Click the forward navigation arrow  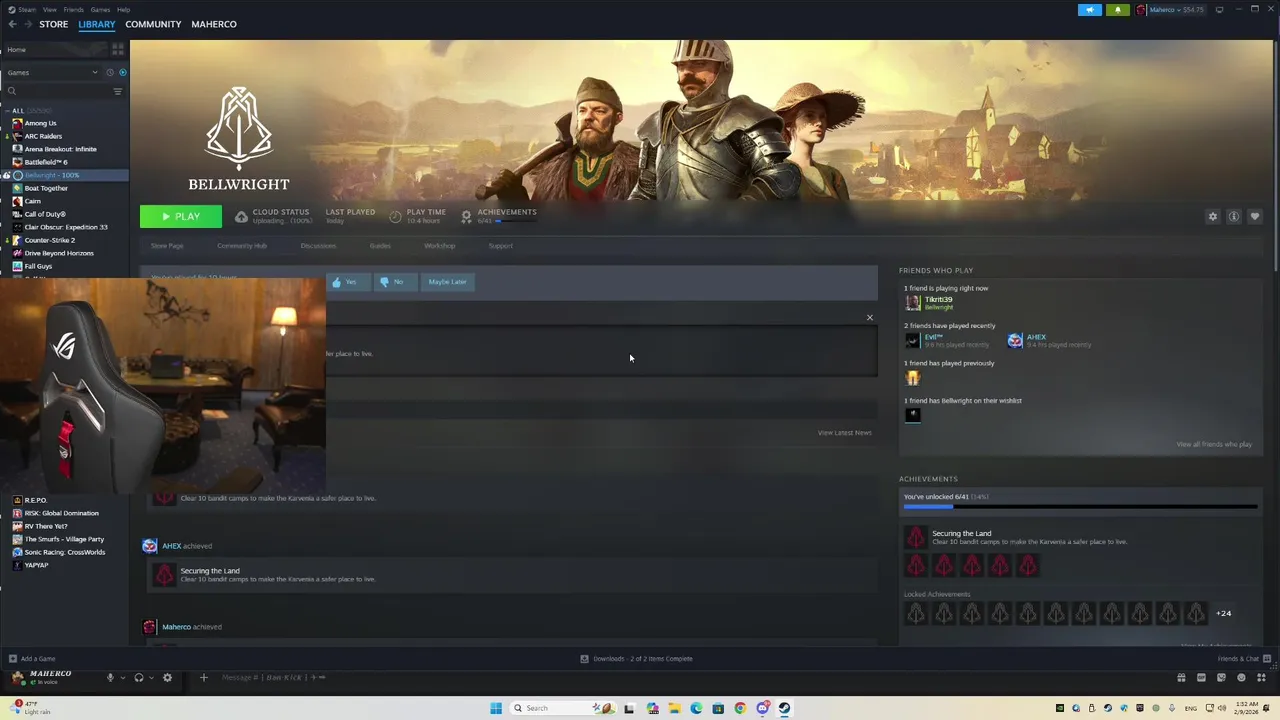[x=27, y=24]
